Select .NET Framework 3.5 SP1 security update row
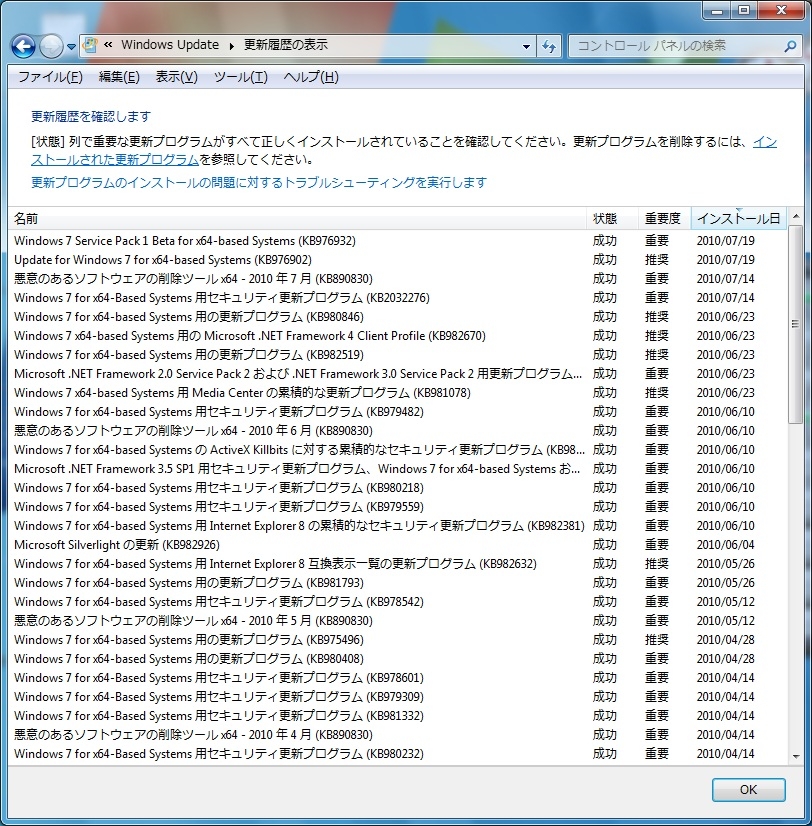 pos(398,468)
